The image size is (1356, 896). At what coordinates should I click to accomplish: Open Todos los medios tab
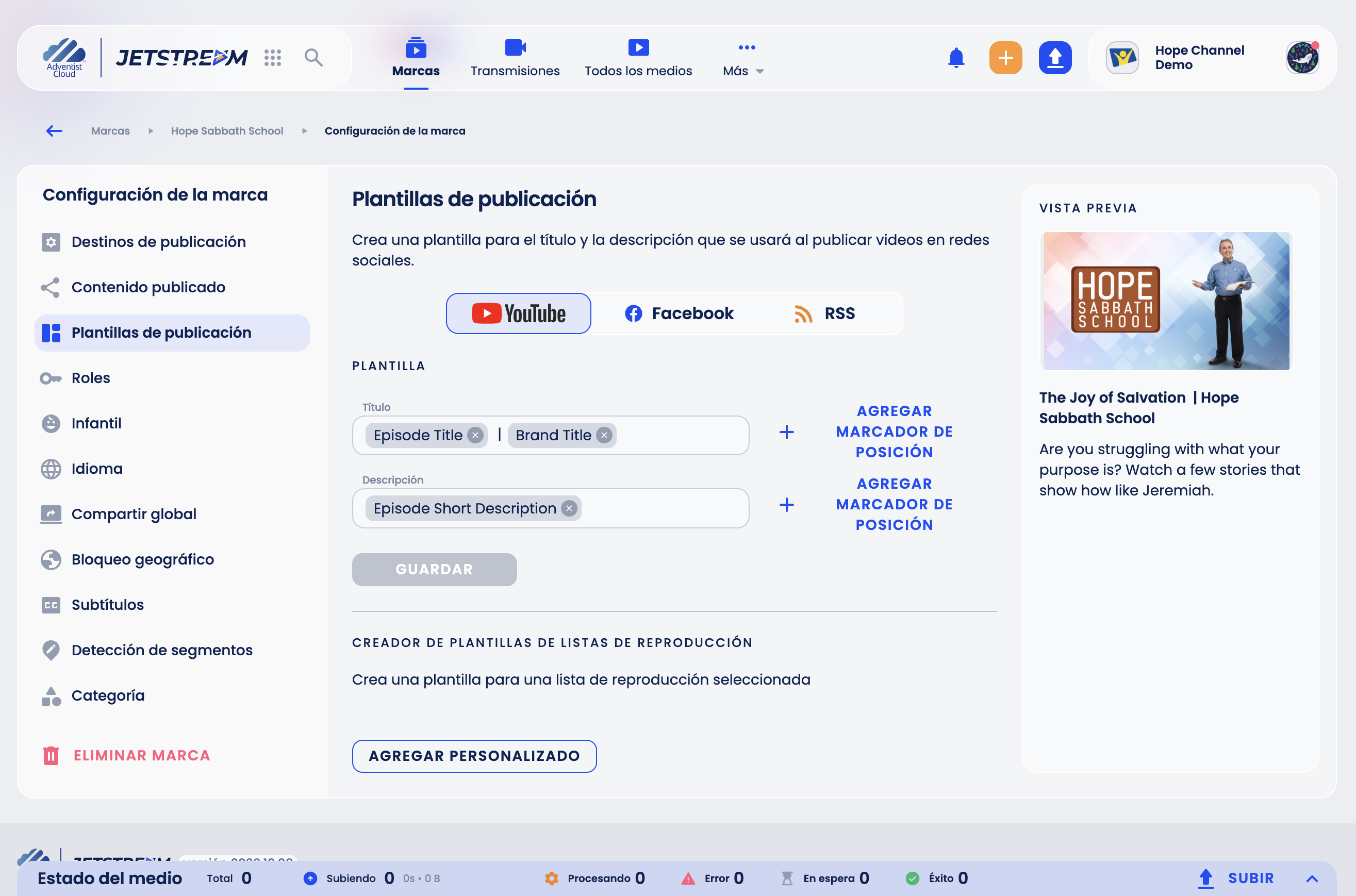click(x=638, y=58)
